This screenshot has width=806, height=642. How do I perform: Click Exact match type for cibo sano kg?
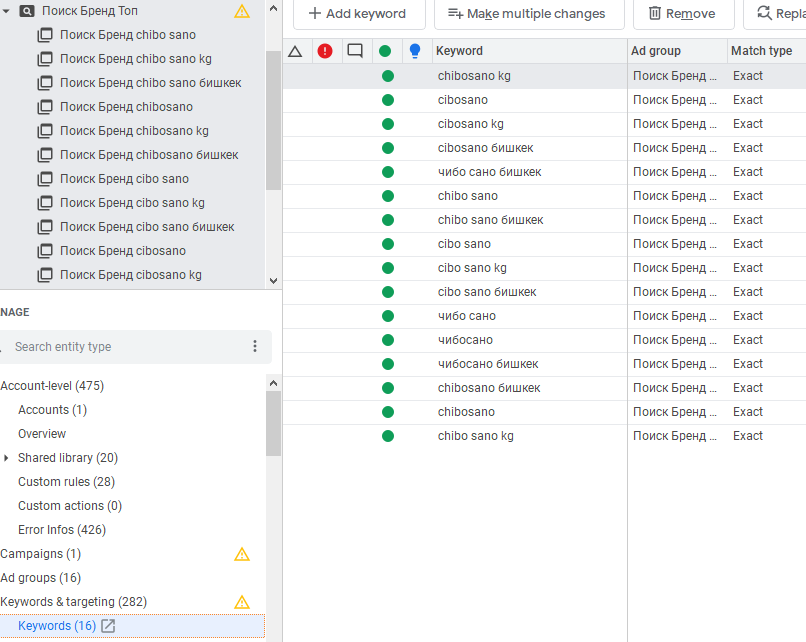748,268
